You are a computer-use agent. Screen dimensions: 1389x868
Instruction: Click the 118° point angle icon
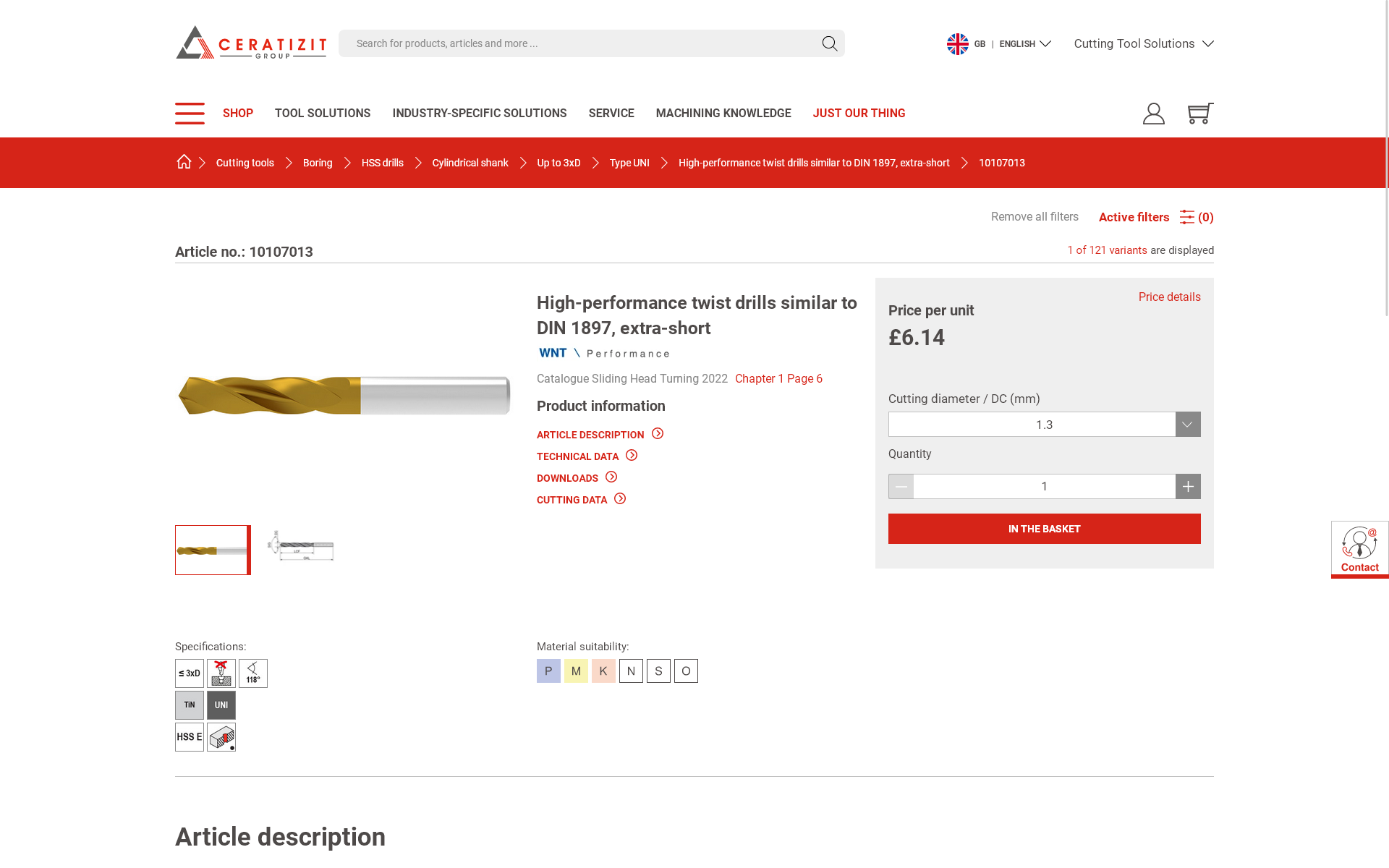point(253,673)
